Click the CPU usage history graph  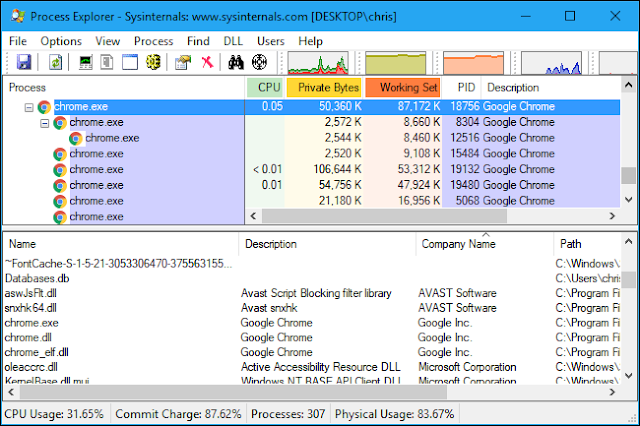(x=318, y=63)
